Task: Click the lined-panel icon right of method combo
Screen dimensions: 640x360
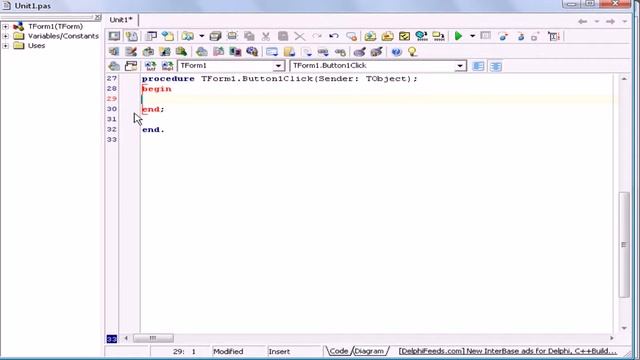Action: click(x=478, y=66)
